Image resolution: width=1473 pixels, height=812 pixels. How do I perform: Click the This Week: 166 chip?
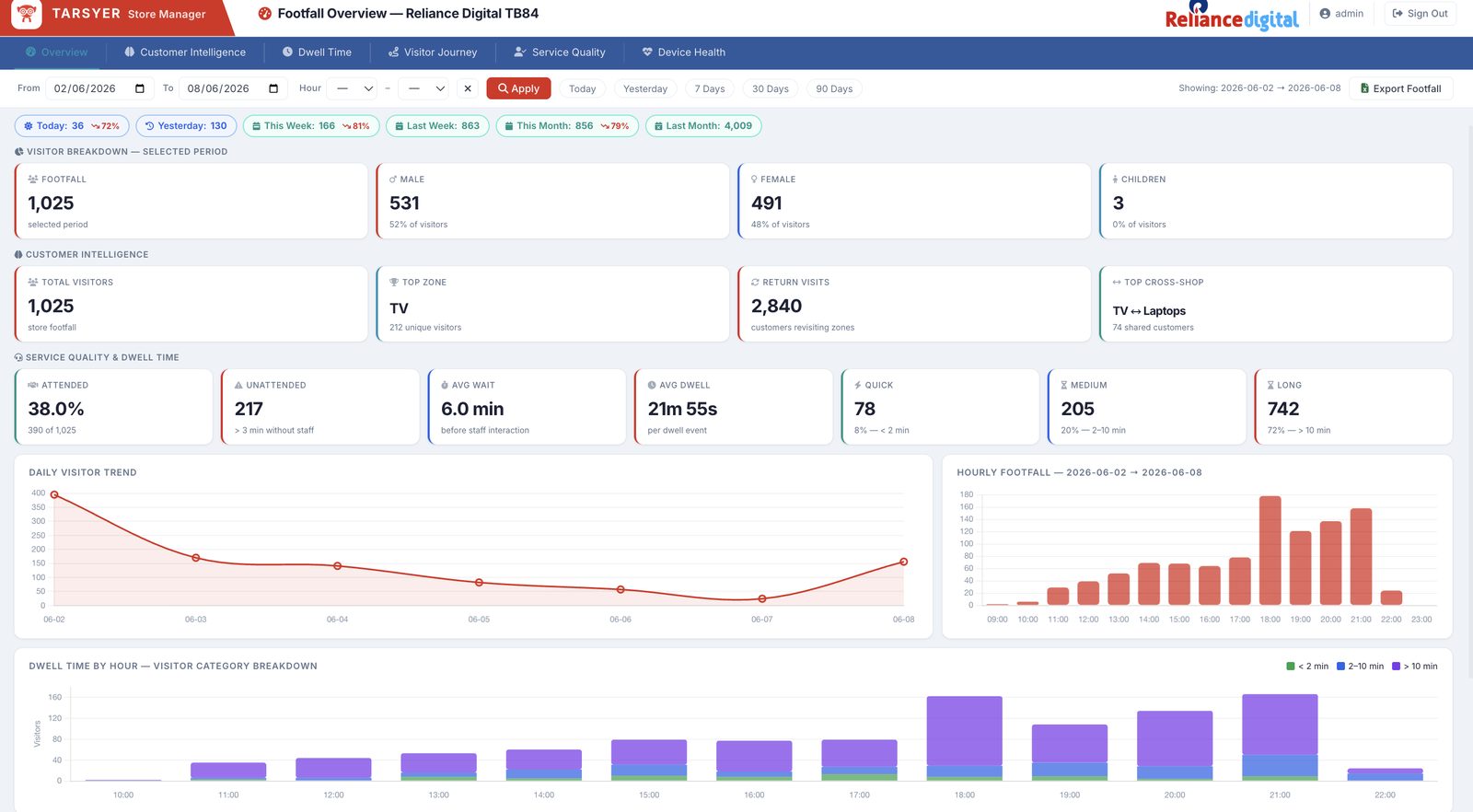311,126
